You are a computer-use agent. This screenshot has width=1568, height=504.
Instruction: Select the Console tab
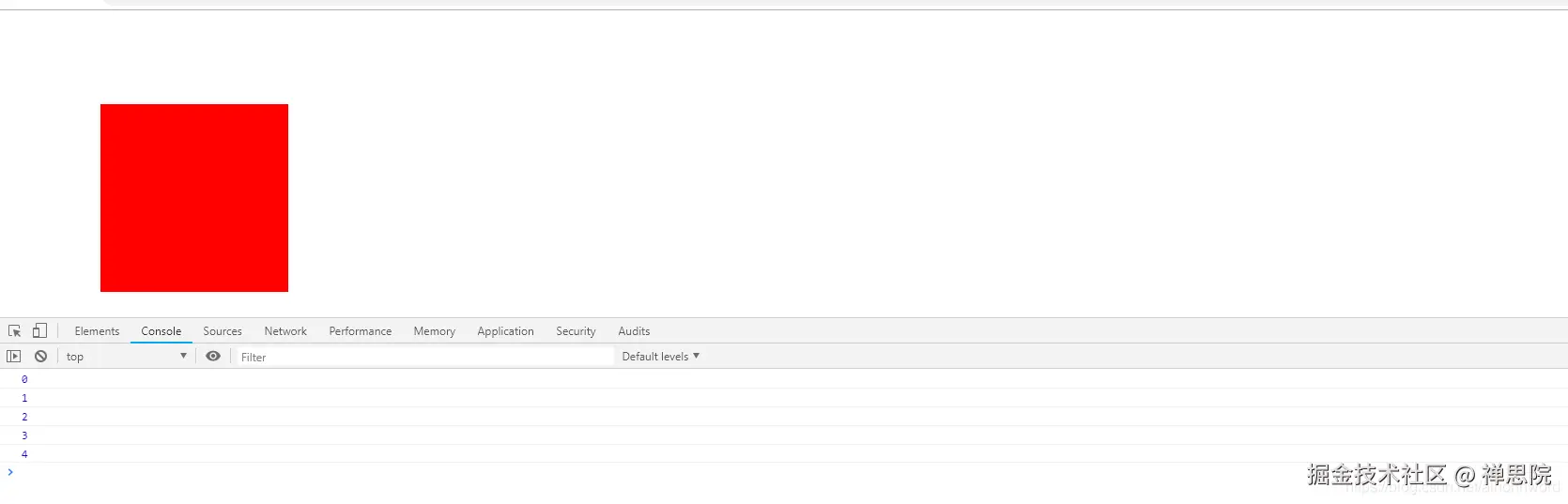tap(161, 331)
